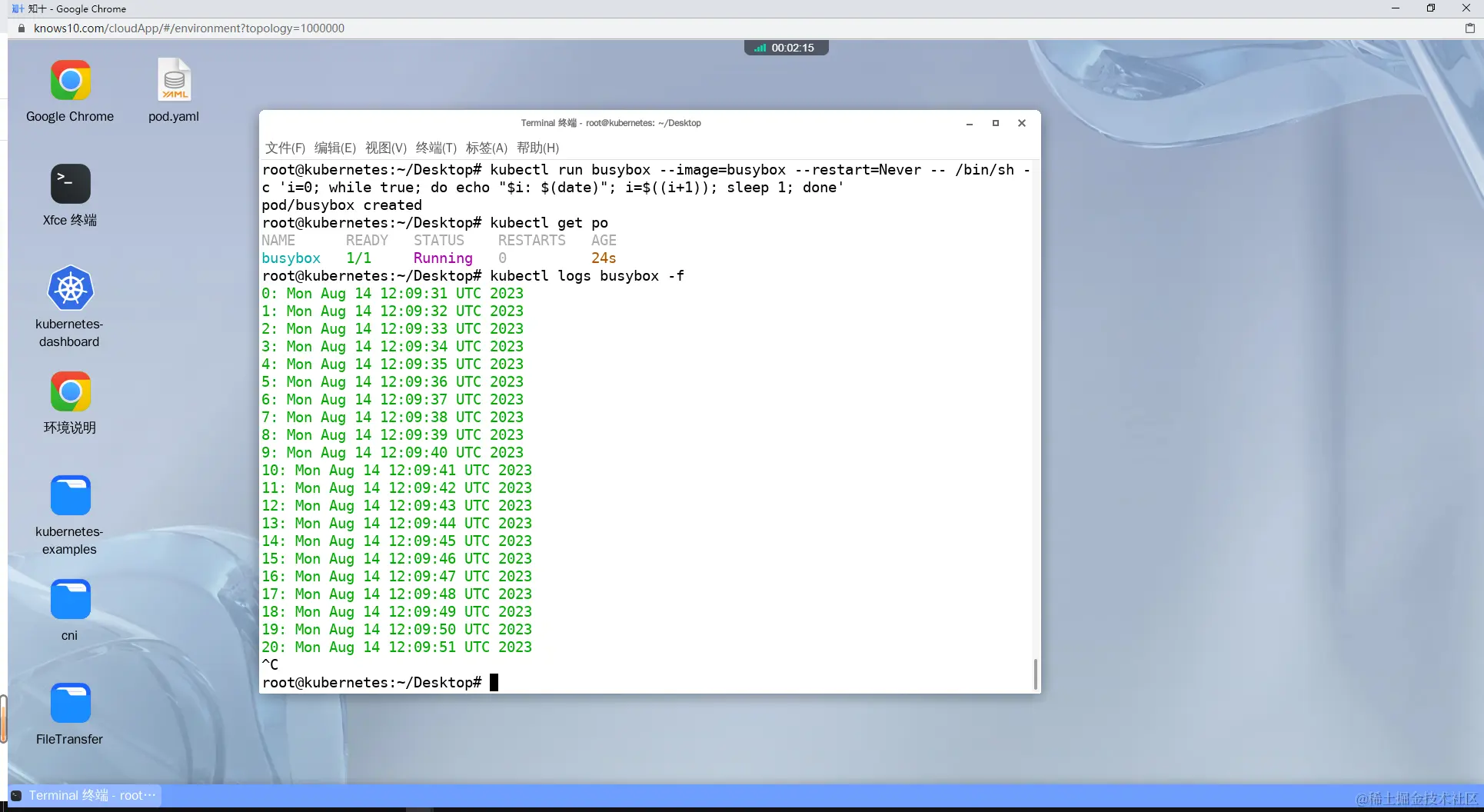Click the 'pod/busybox created' line
This screenshot has height=812, width=1484.
(x=341, y=205)
